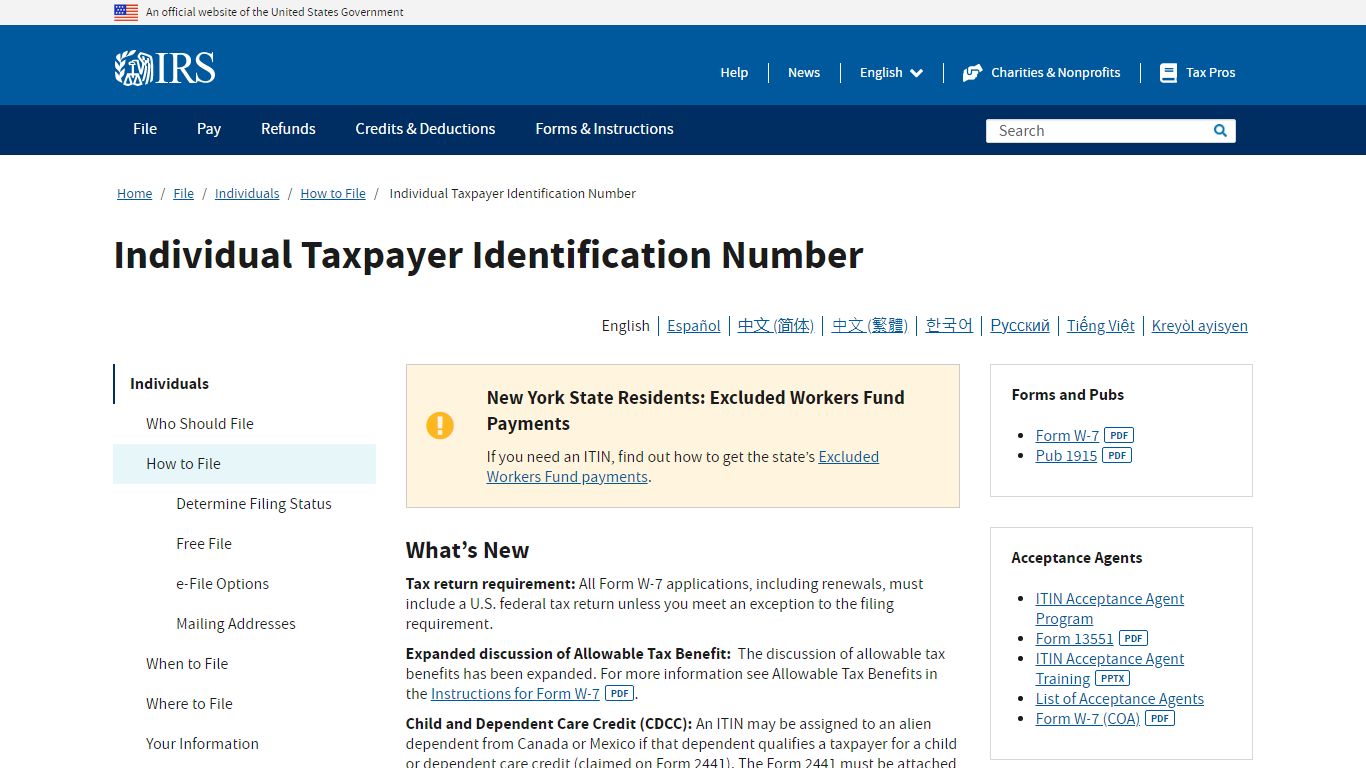Open List of Acceptance Agents link
The width and height of the screenshot is (1366, 768).
click(1120, 699)
